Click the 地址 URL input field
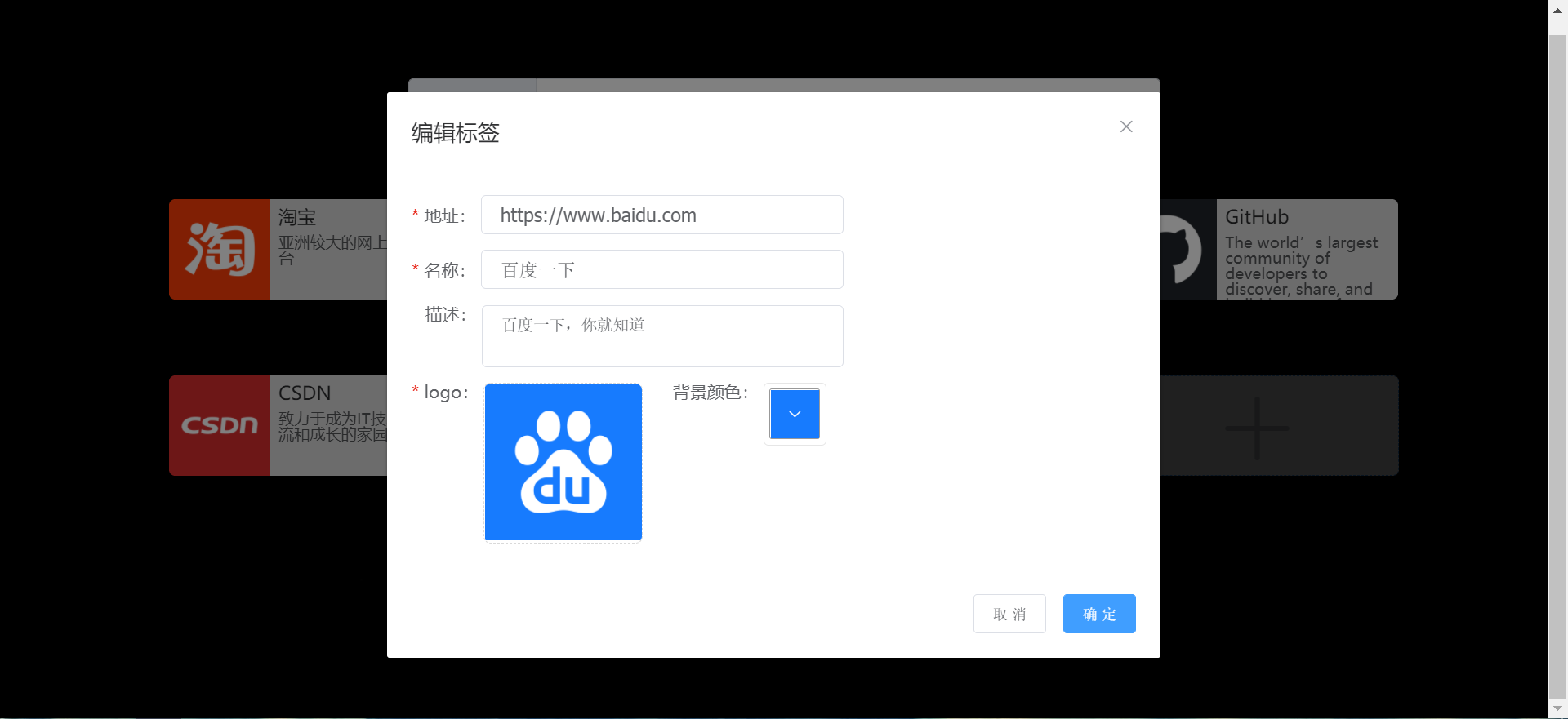This screenshot has width=1568, height=719. coord(662,215)
